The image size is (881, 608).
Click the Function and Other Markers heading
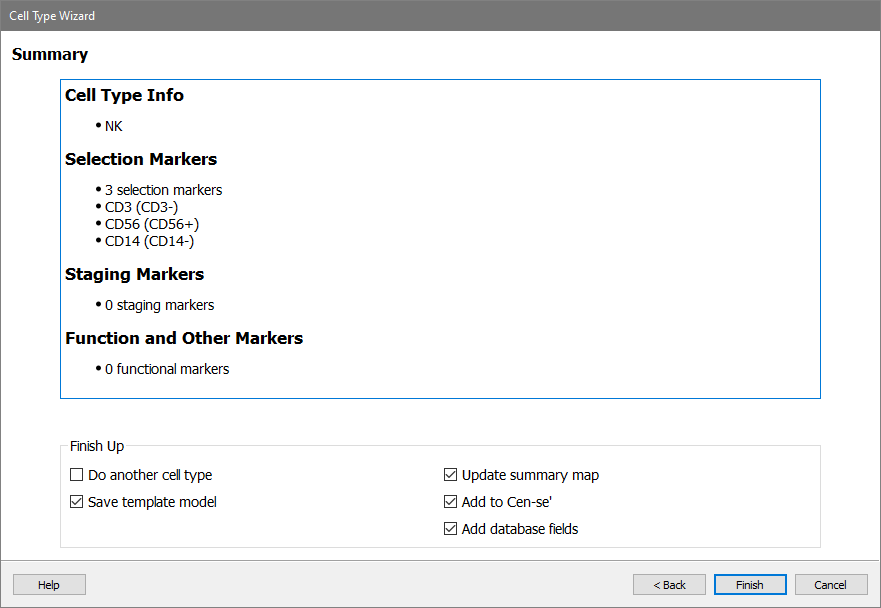click(x=184, y=338)
